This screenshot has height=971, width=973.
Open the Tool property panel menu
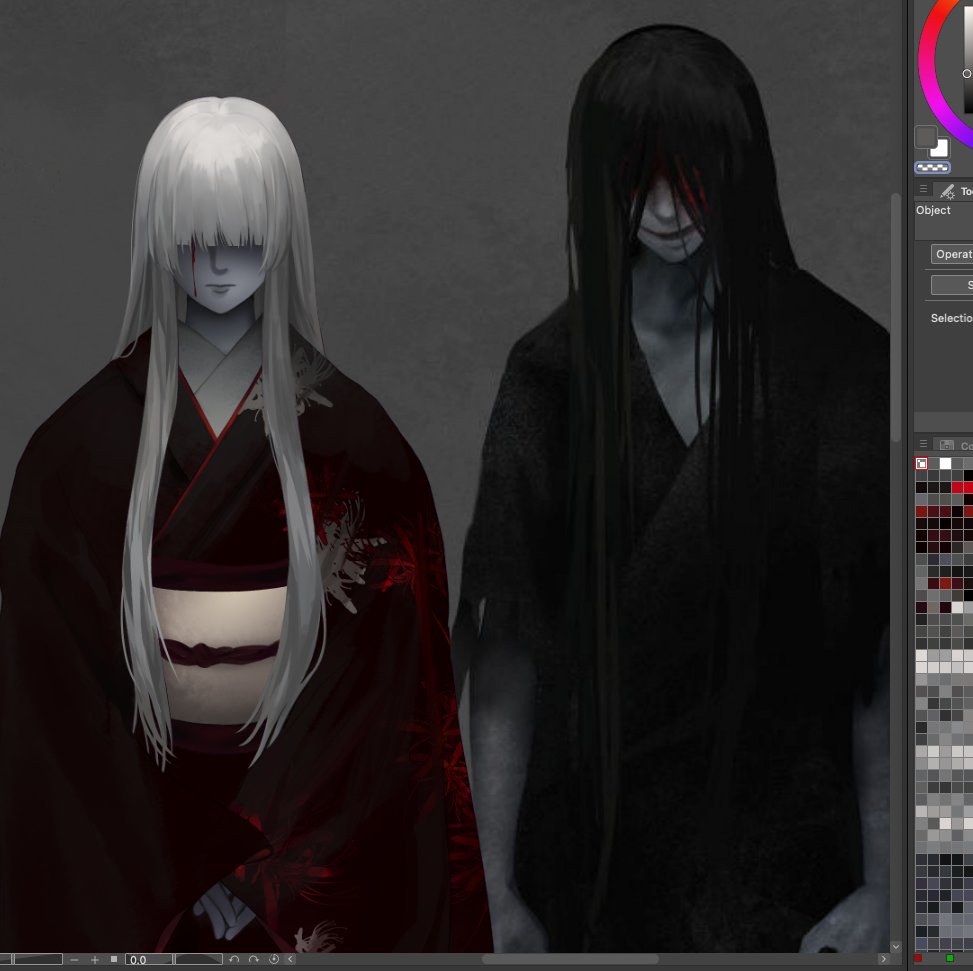923,189
